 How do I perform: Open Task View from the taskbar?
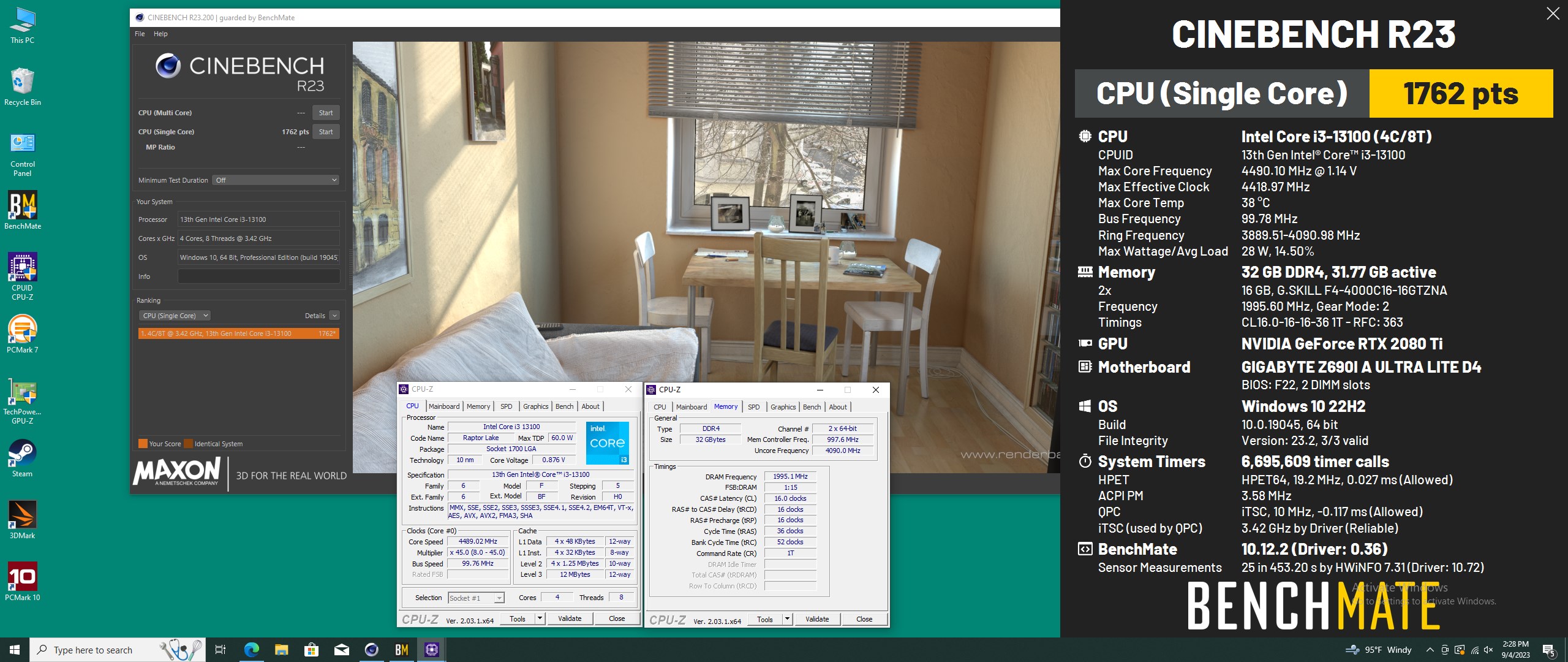(221, 650)
